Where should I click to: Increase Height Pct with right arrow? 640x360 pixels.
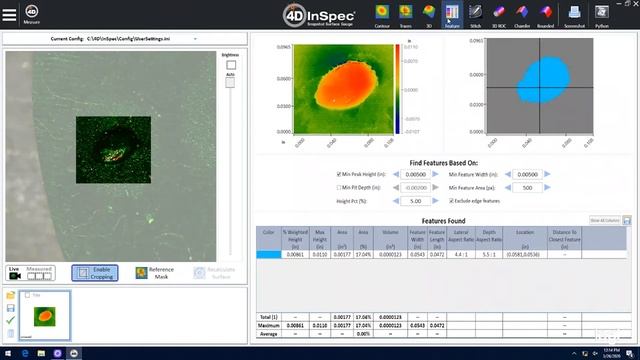tap(436, 201)
